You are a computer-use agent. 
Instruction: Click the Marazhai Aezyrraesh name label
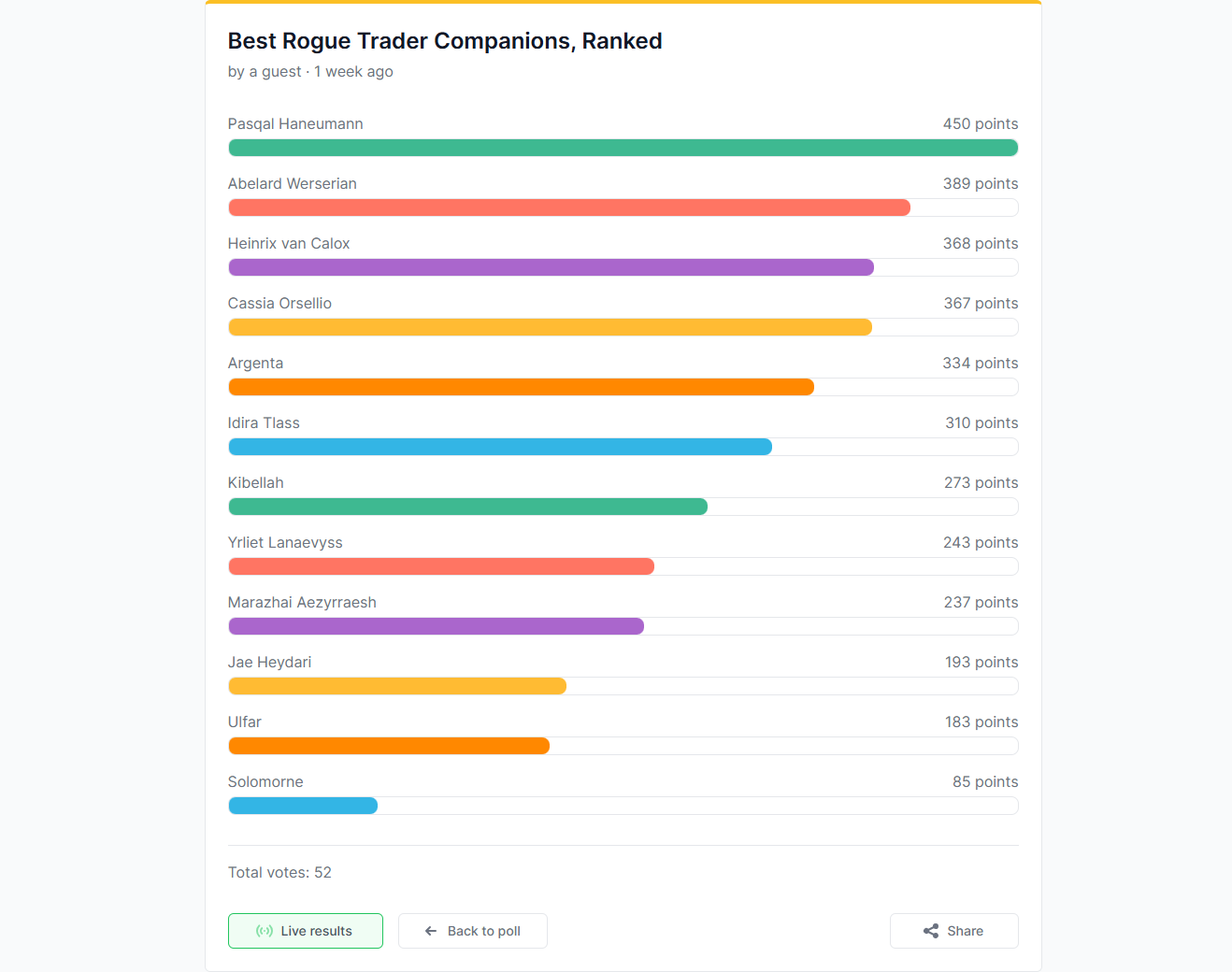pos(302,602)
